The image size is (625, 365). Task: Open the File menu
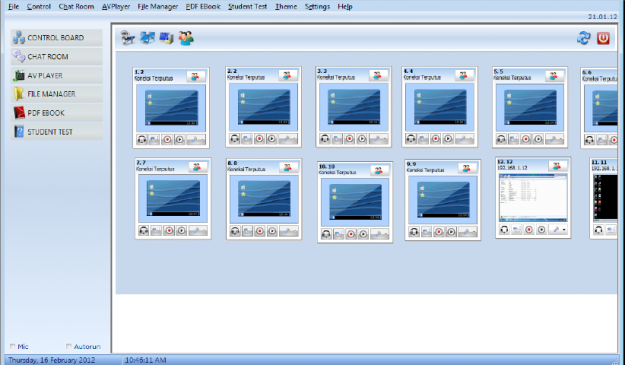14,7
